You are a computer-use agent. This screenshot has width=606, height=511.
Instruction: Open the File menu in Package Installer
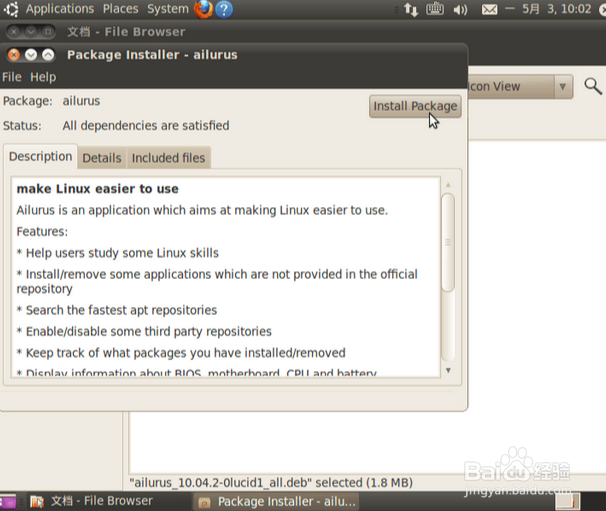pyautogui.click(x=12, y=77)
